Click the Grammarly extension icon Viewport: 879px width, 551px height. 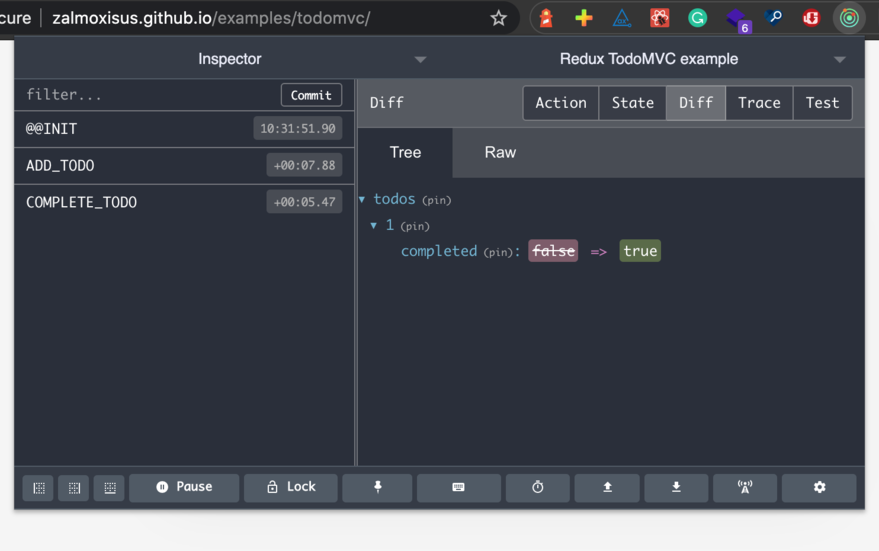tap(697, 18)
